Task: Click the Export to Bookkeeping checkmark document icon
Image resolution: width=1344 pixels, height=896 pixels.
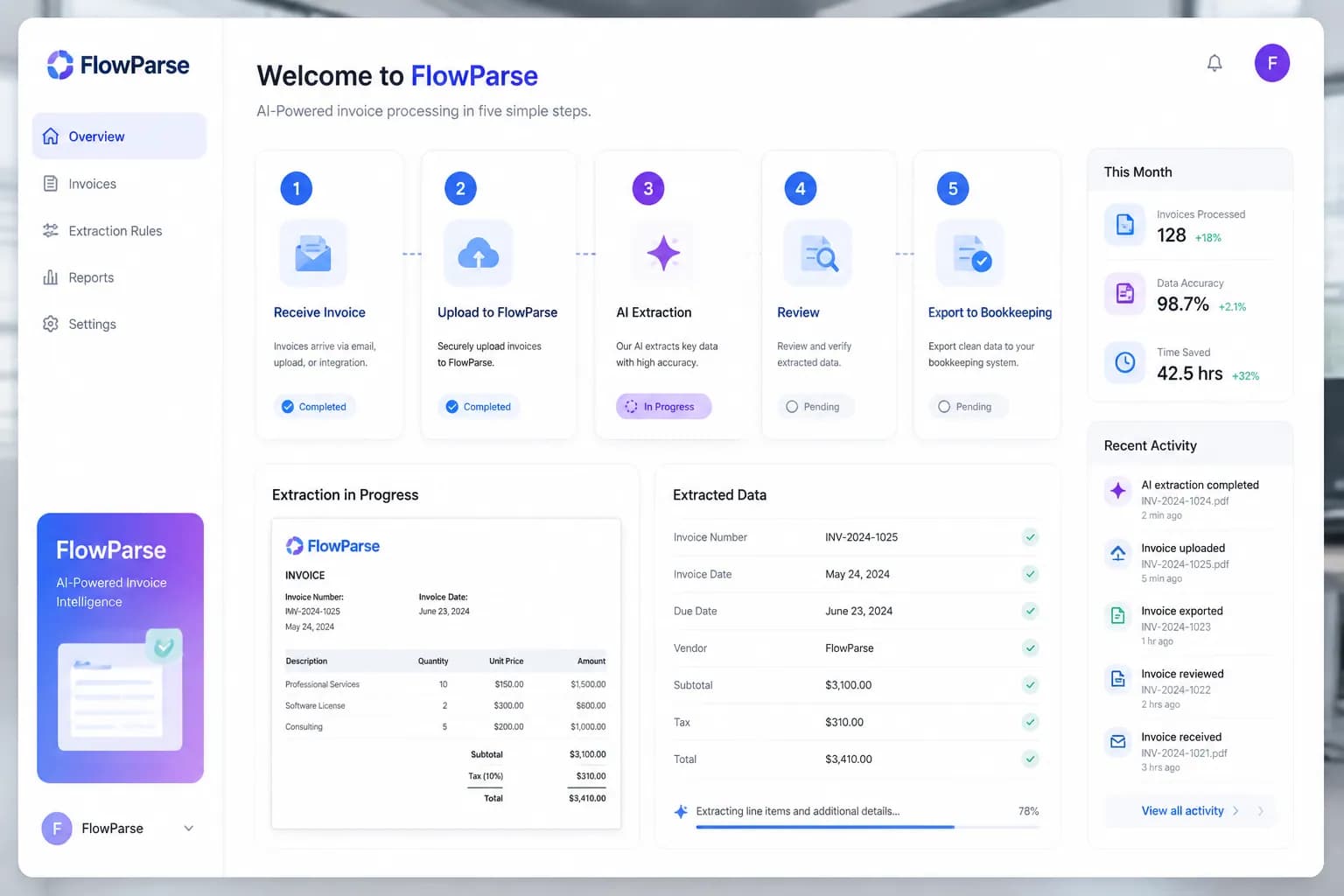Action: coord(969,253)
